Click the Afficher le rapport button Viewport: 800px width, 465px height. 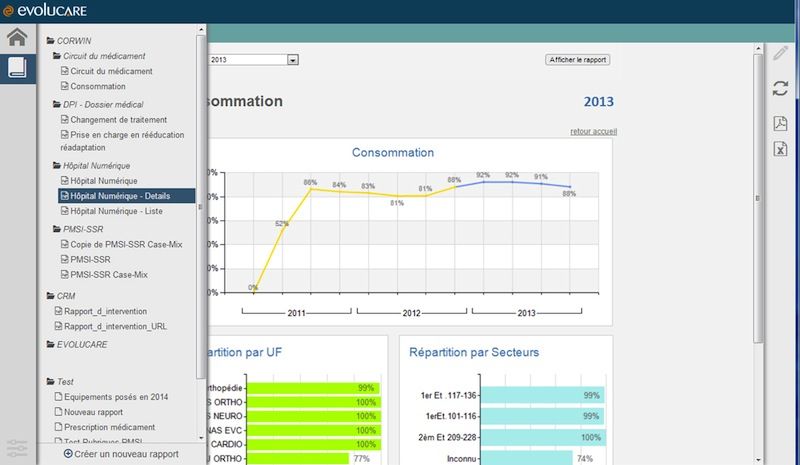pyautogui.click(x=578, y=60)
